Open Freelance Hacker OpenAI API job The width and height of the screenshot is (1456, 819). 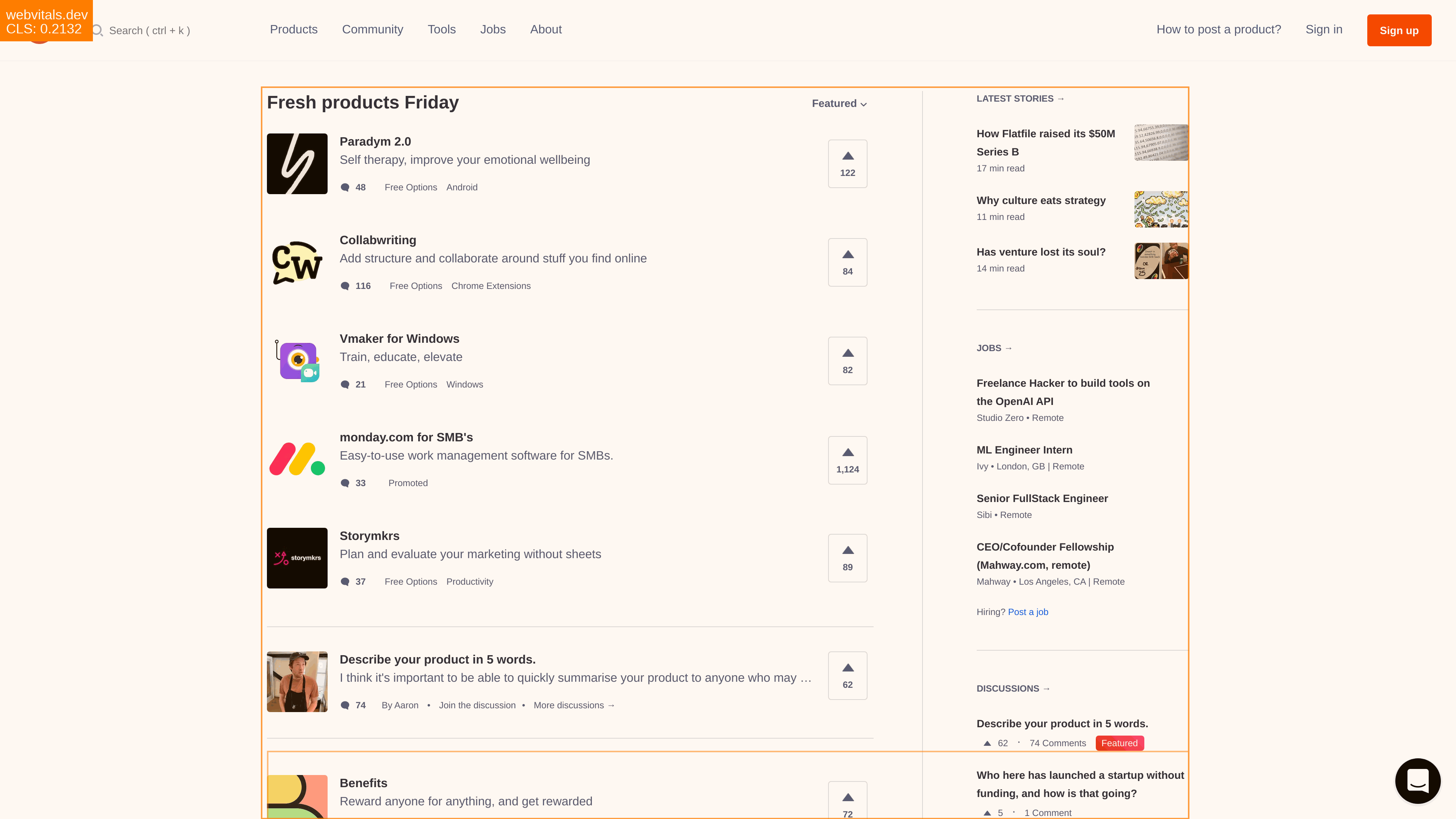point(1062,392)
